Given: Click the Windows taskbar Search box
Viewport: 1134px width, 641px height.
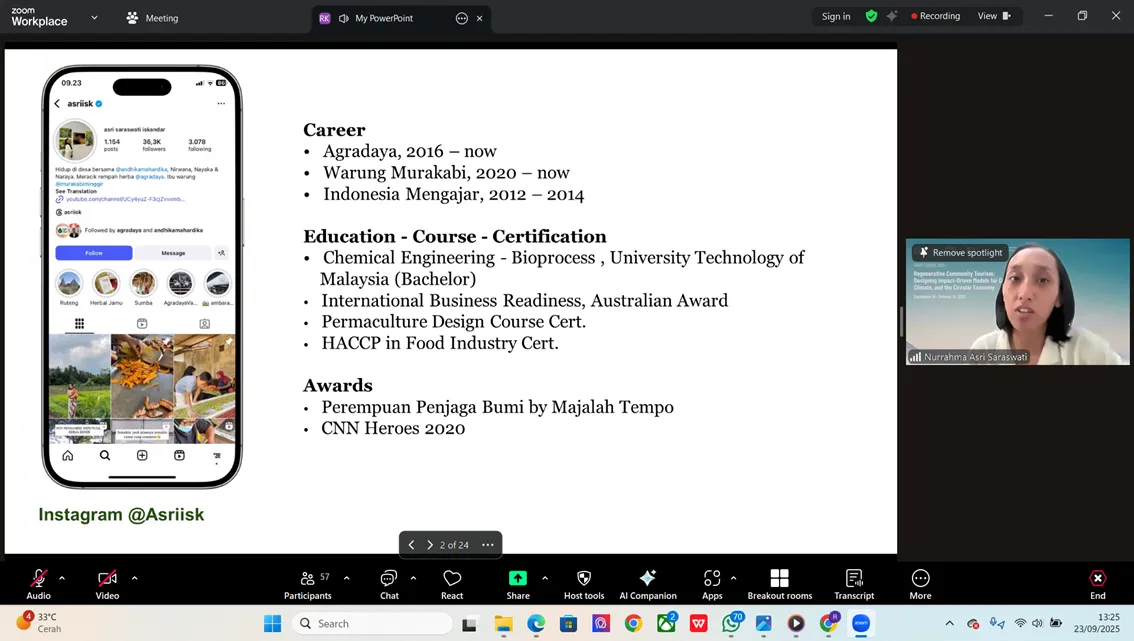Looking at the screenshot, I should pos(372,623).
